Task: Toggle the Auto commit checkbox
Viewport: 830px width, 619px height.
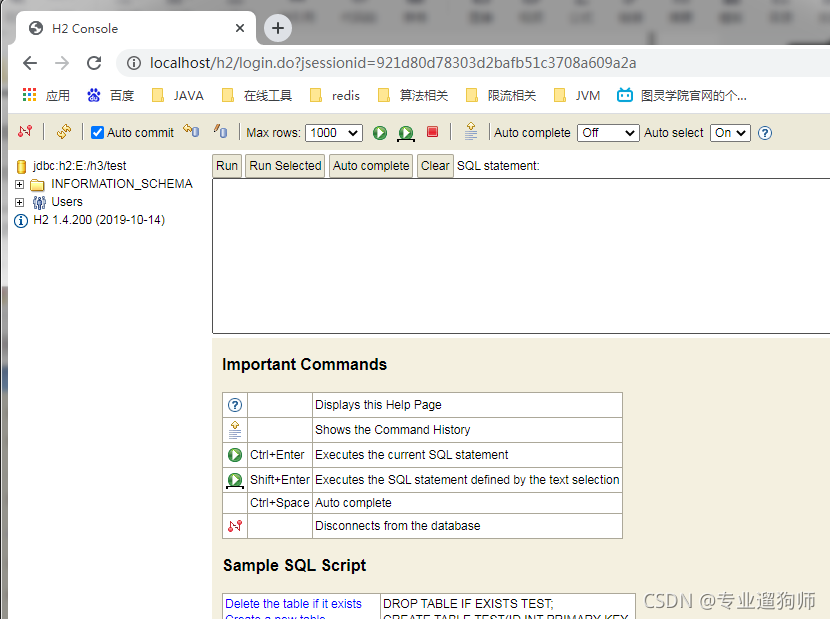Action: [98, 133]
